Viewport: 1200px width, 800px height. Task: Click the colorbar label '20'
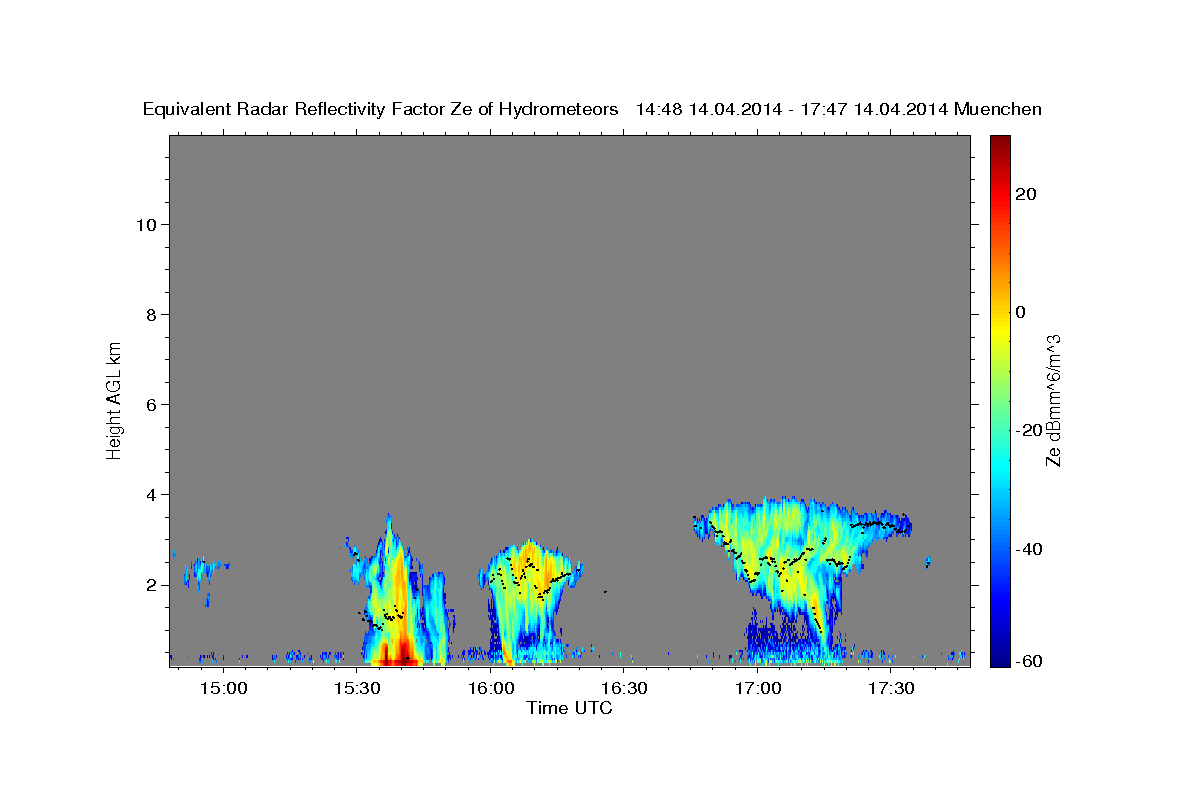(x=1025, y=194)
